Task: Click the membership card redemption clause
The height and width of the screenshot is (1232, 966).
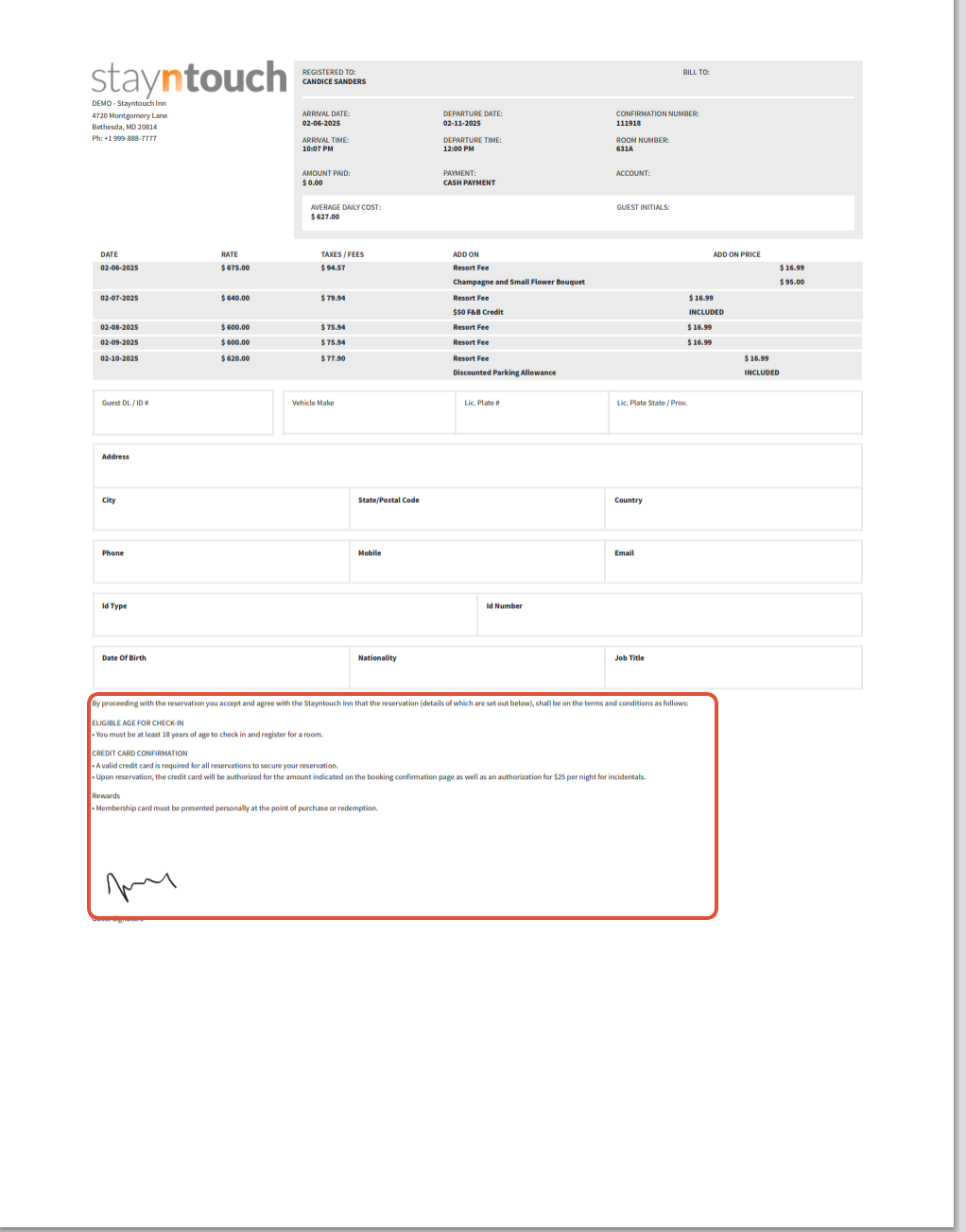Action: (234, 808)
